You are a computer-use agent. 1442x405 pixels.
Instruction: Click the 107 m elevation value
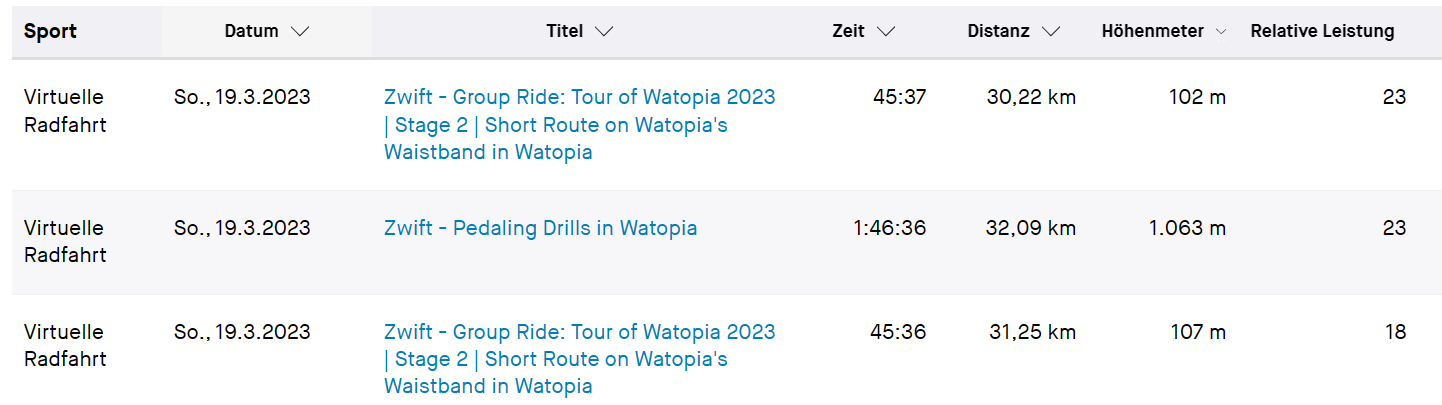coord(1197,332)
